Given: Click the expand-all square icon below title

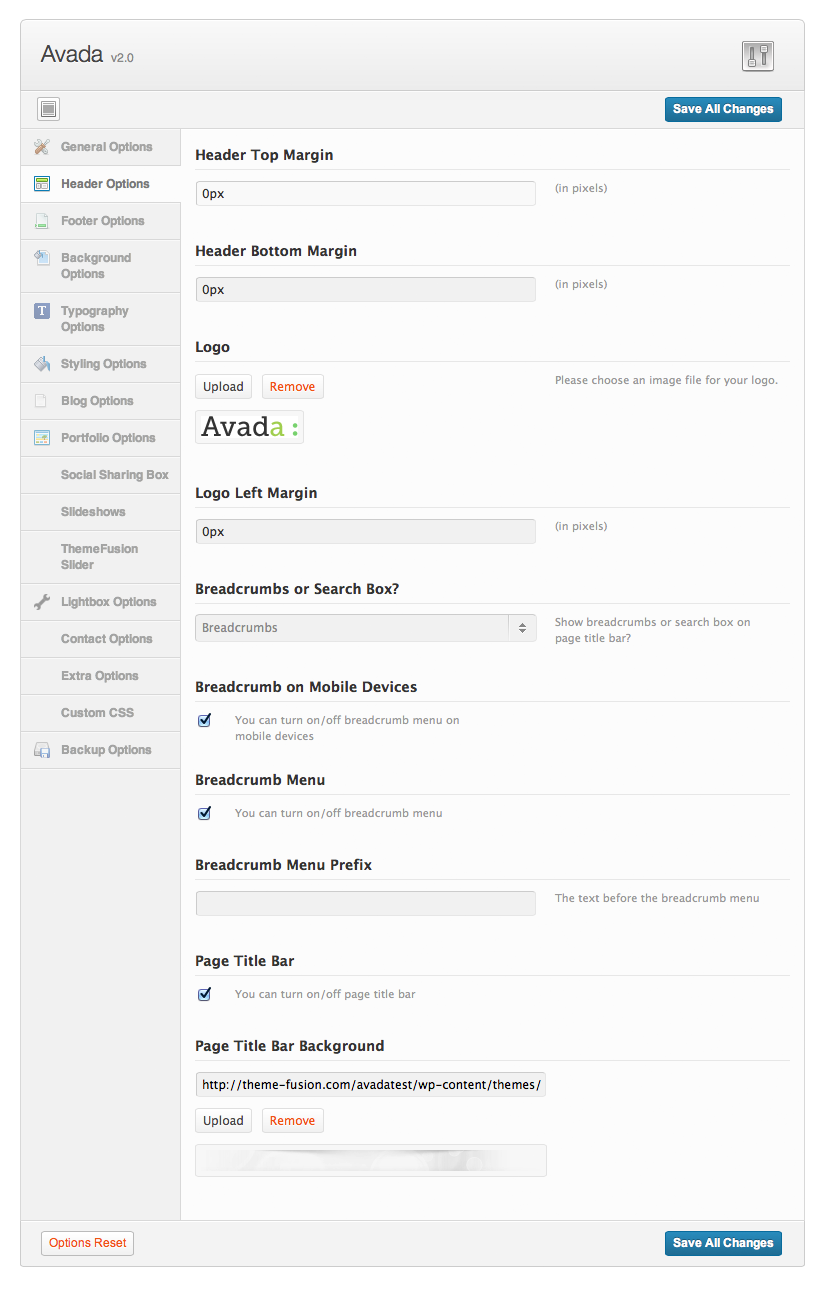Looking at the screenshot, I should 49,109.
